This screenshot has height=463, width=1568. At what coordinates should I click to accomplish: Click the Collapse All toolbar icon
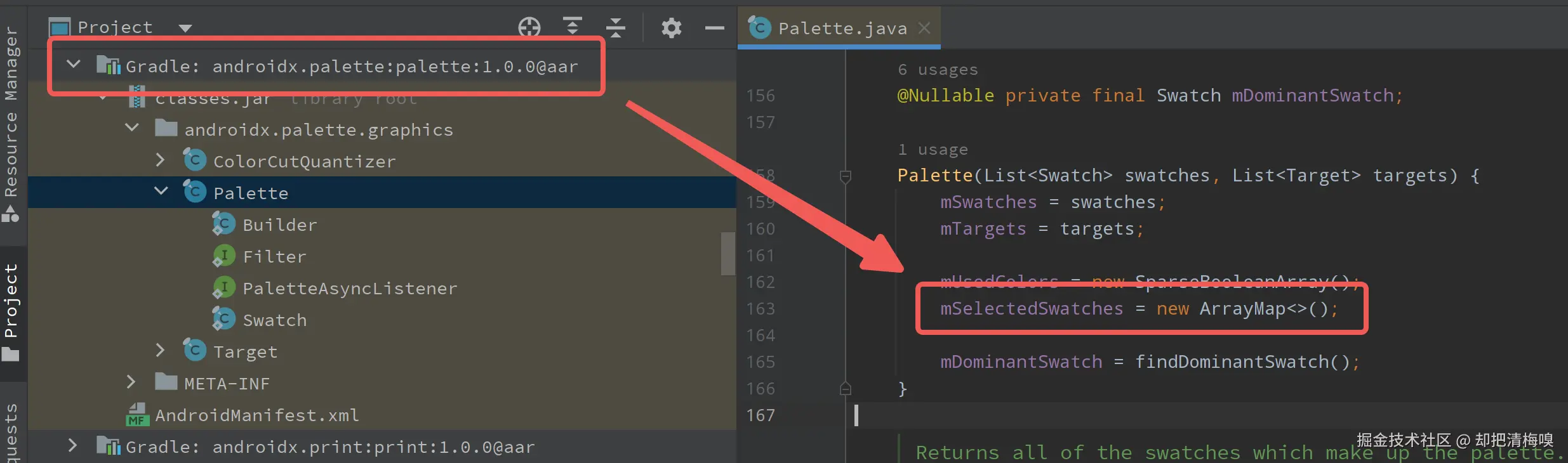pos(615,27)
